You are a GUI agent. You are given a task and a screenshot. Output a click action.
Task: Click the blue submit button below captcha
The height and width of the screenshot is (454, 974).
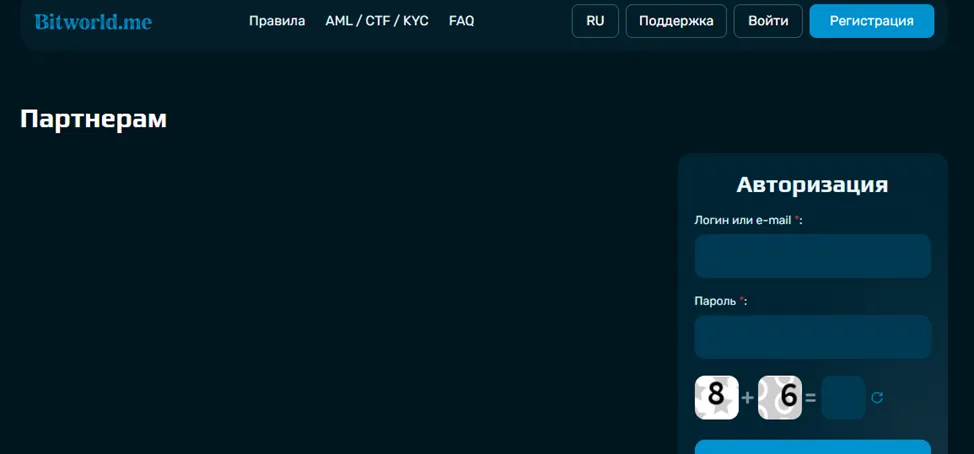point(812,447)
